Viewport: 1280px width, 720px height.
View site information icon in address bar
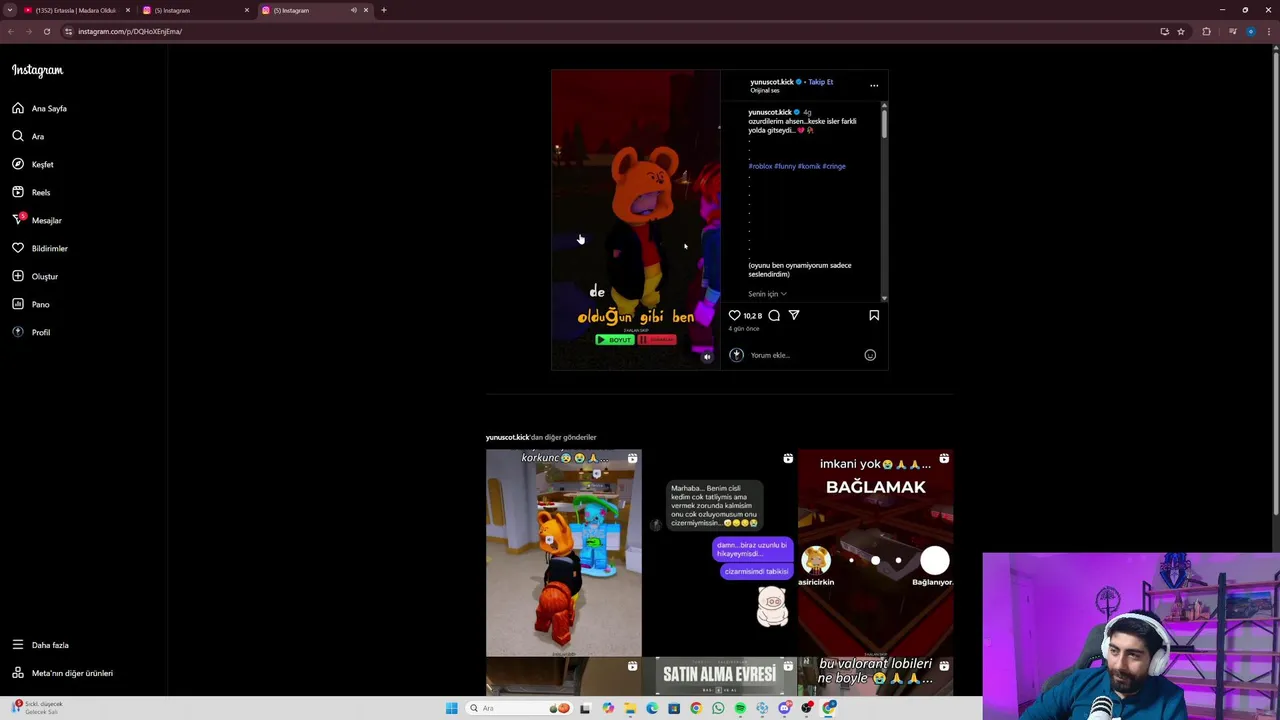[68, 31]
